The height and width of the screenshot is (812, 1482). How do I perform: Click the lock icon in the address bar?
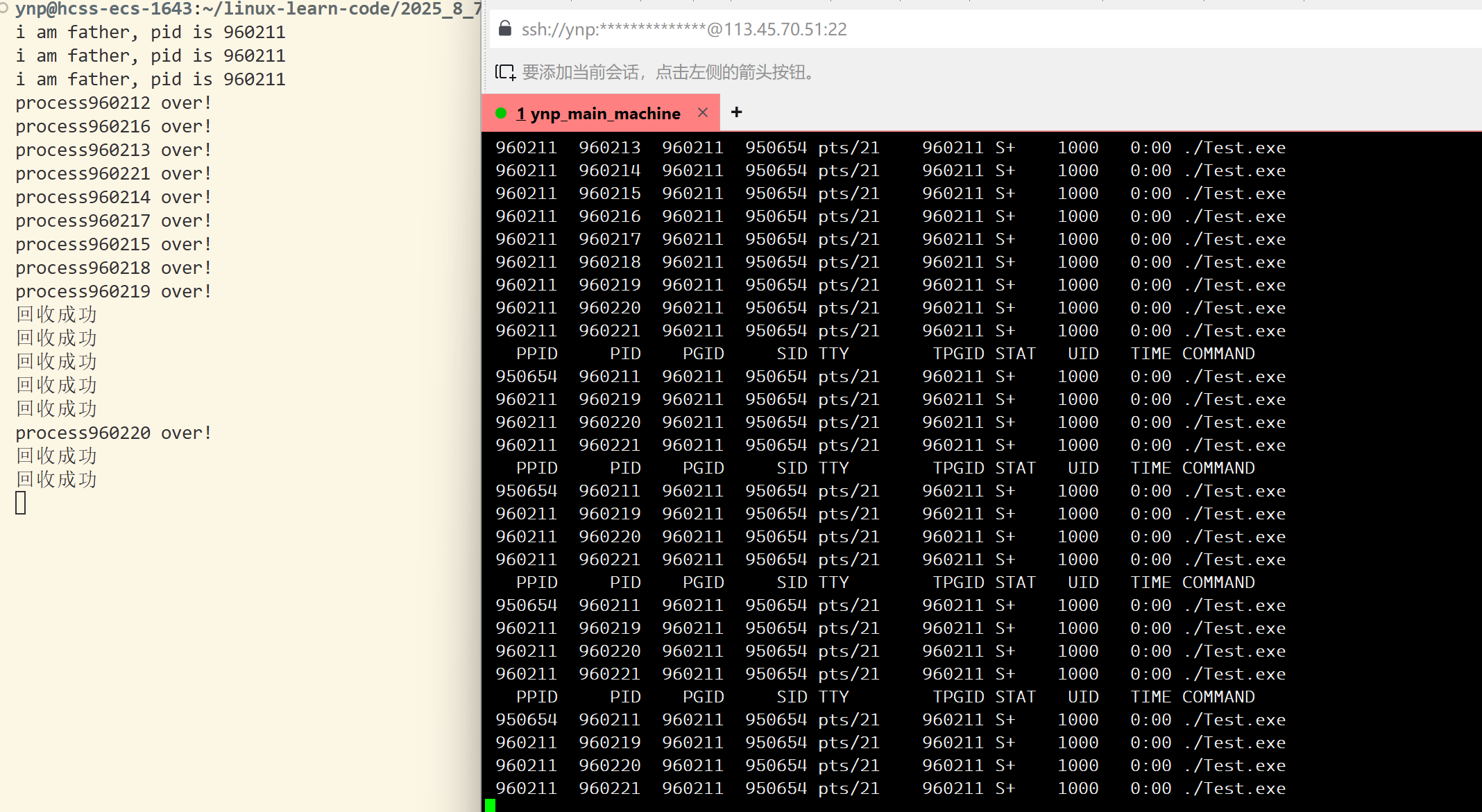pyautogui.click(x=505, y=28)
